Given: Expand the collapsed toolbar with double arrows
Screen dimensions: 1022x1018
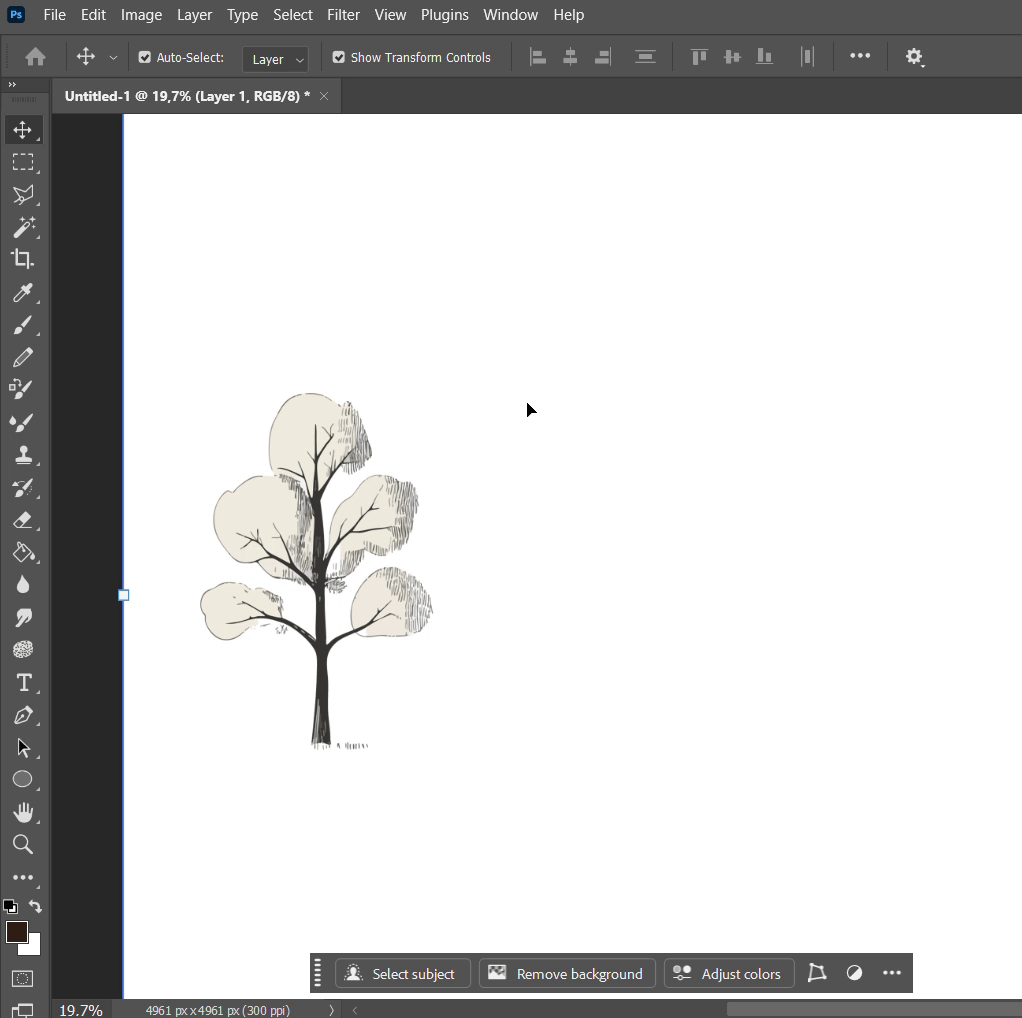Looking at the screenshot, I should tap(12, 85).
